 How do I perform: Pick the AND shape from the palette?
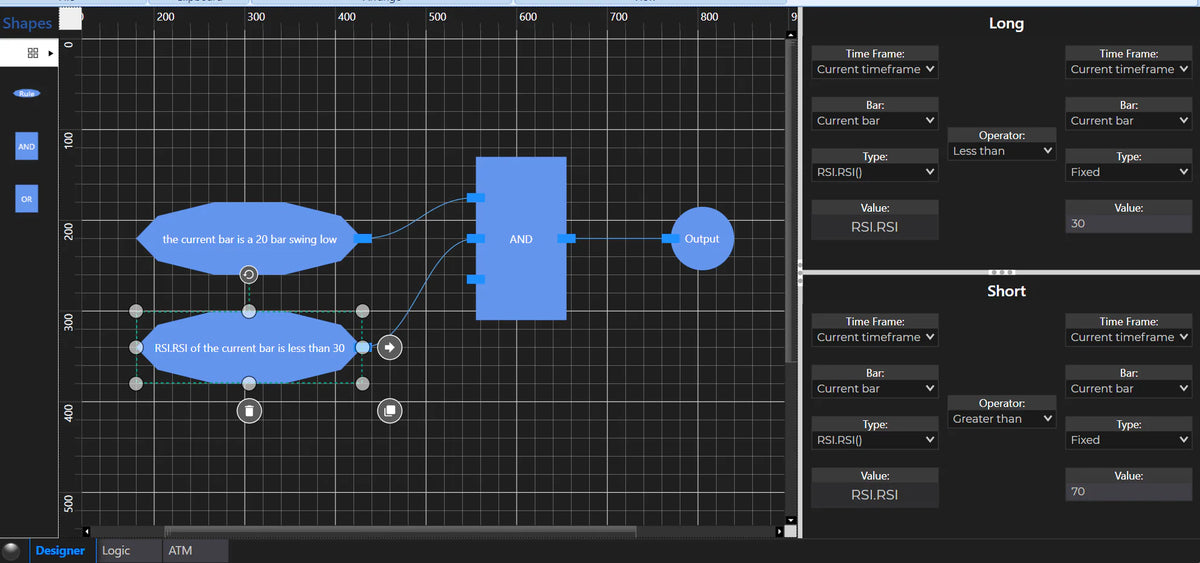26,147
